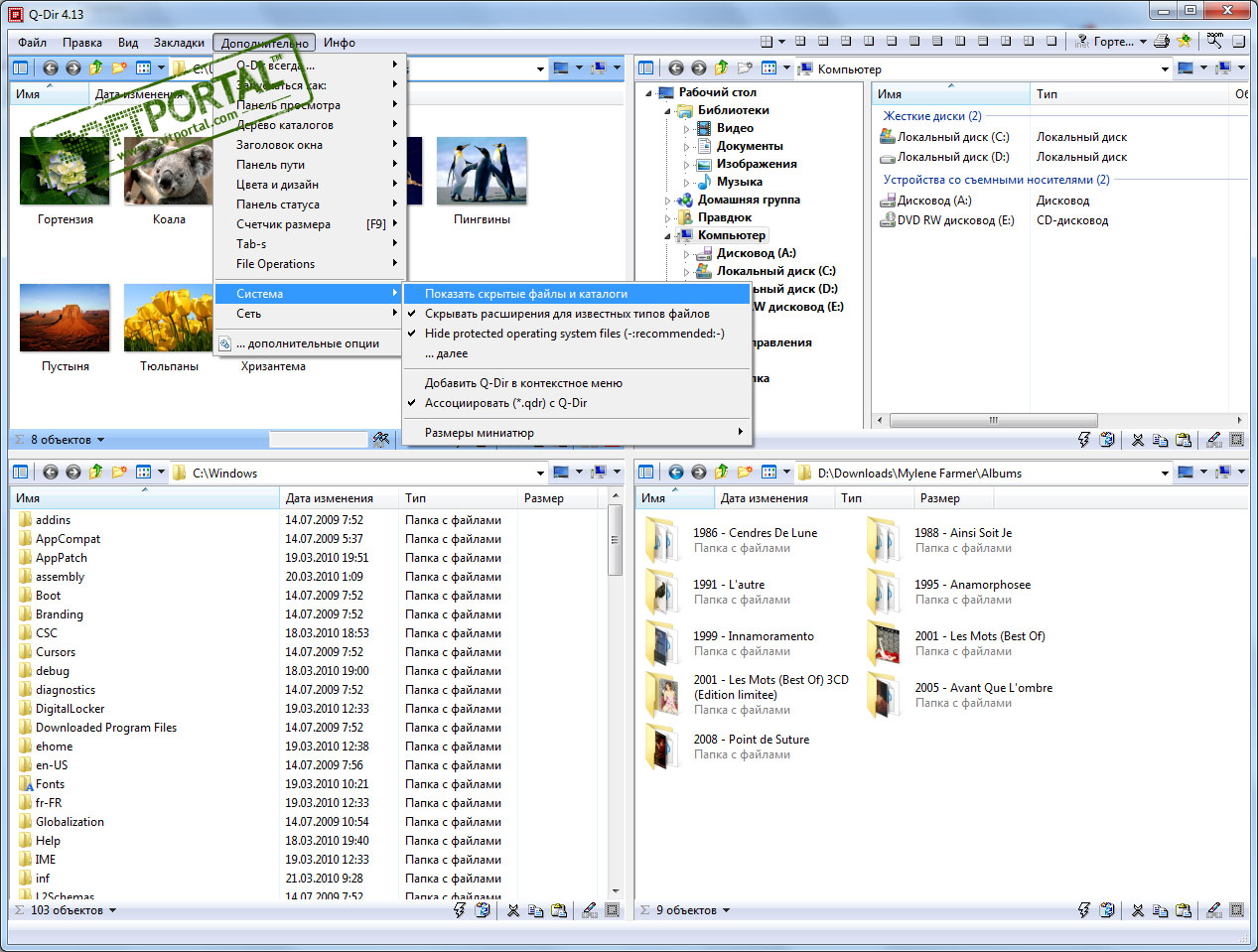Click the filter icon beside top-left search field
1258x952 pixels.
point(381,439)
